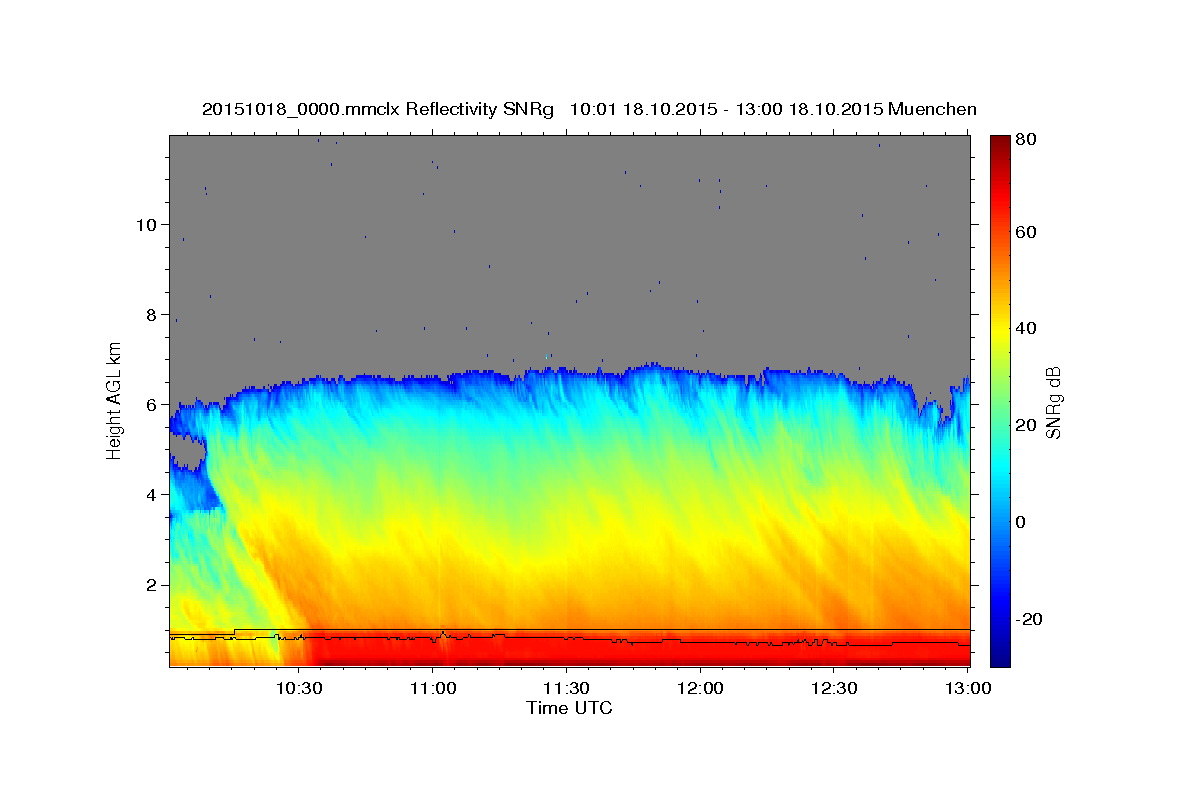Click the colorbar value 60
The height and width of the screenshot is (800, 1200).
point(1028,232)
